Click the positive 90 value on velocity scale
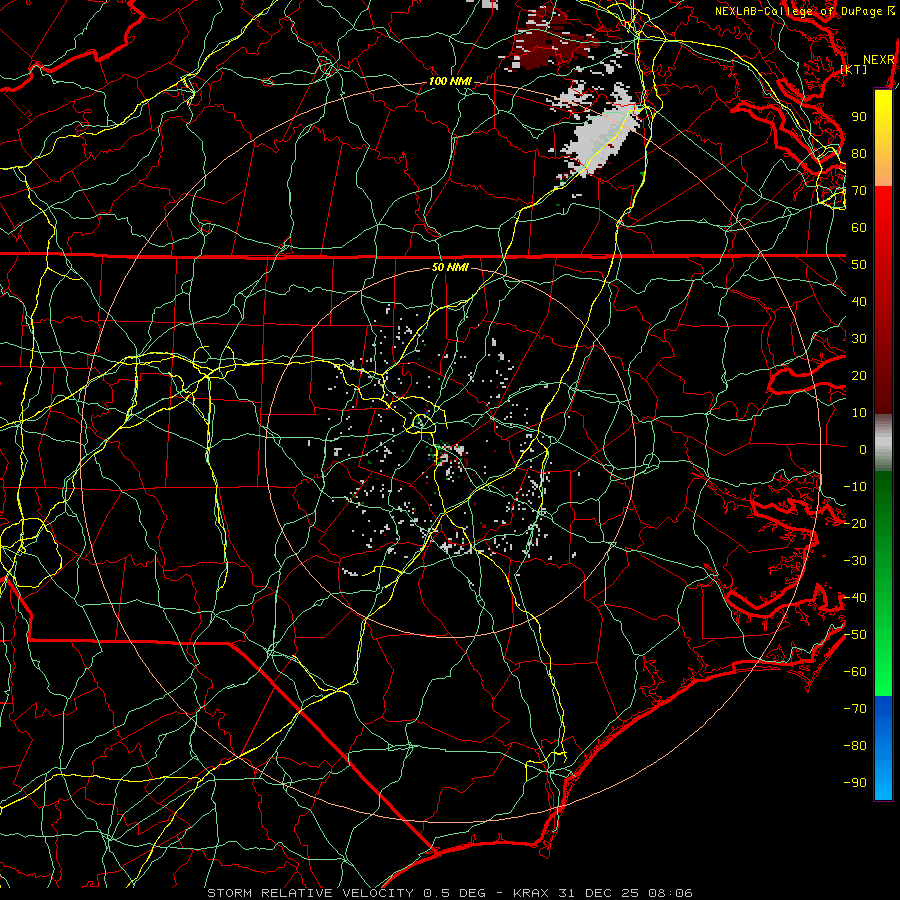 [859, 117]
